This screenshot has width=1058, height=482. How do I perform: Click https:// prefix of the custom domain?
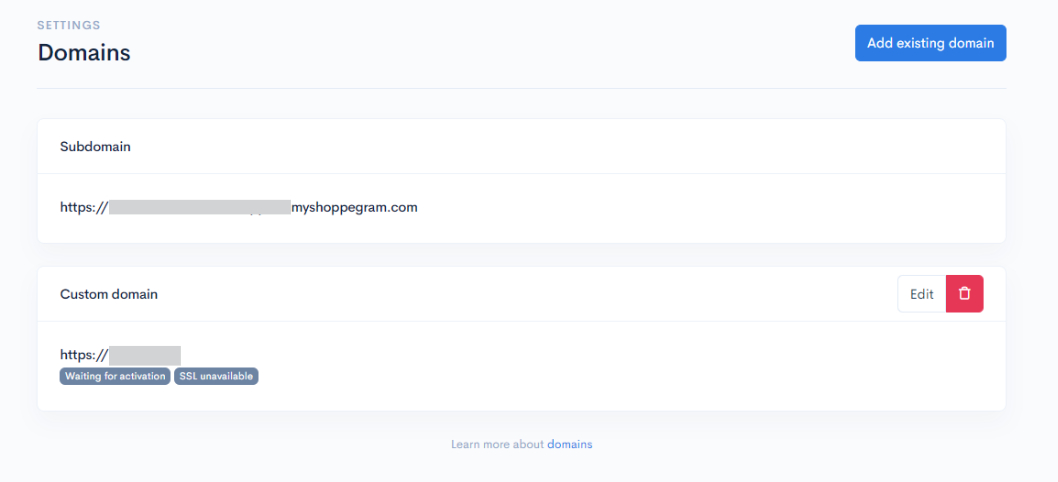click(x=84, y=355)
